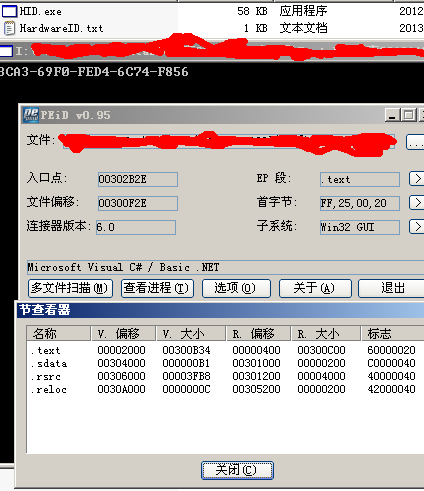Sort by 名称 column header

(x=58, y=333)
